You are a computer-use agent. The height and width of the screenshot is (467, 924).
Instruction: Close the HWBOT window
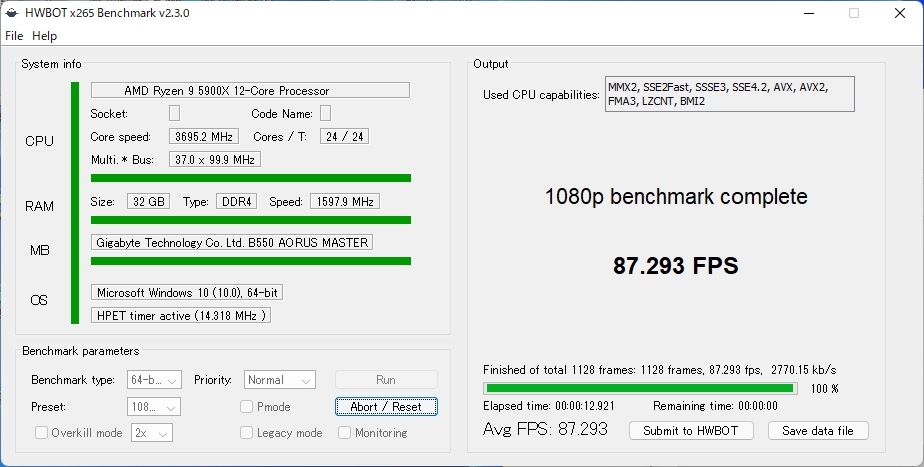(900, 13)
